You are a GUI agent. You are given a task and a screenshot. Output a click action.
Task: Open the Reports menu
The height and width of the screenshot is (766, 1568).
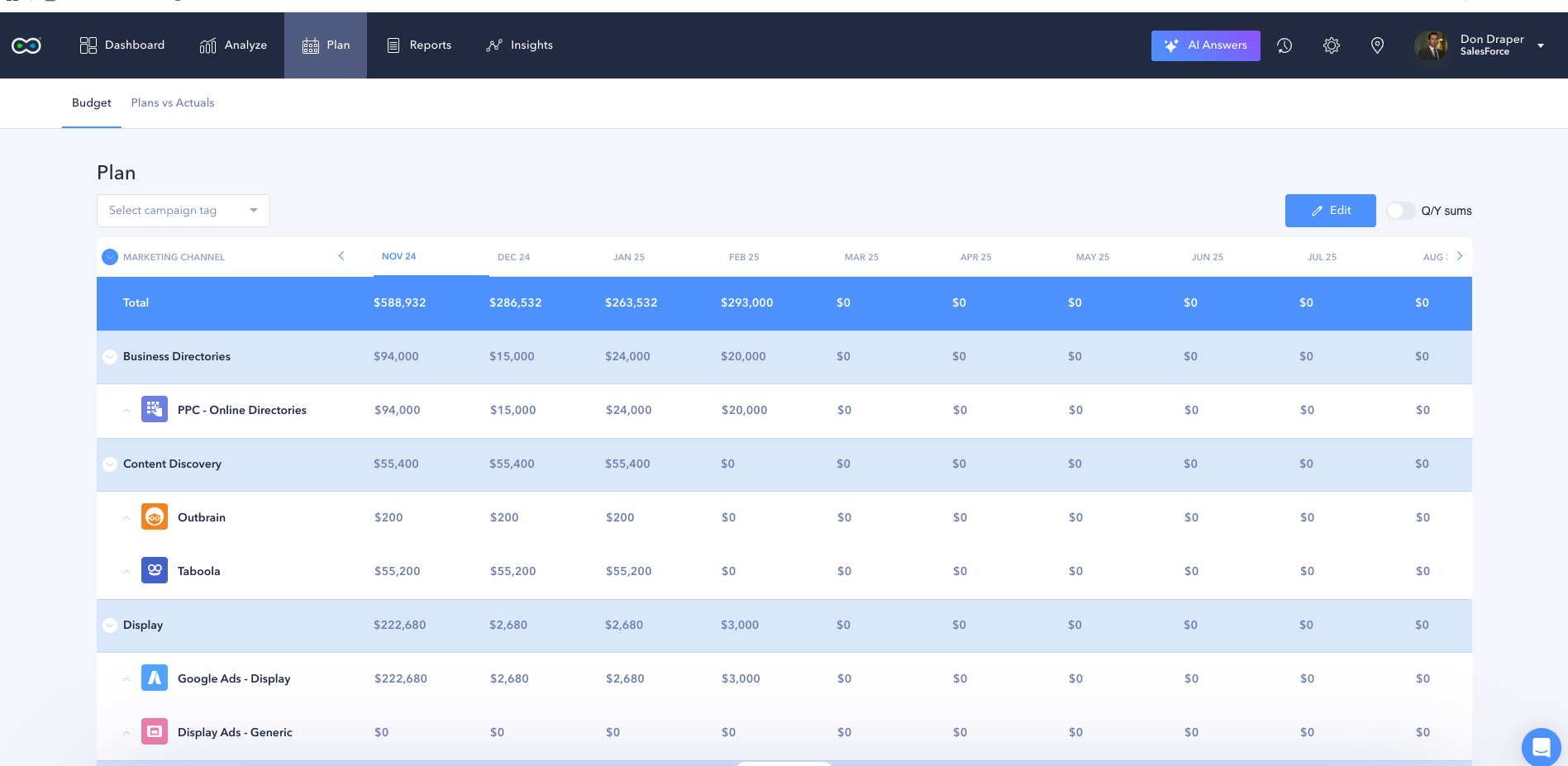pyautogui.click(x=419, y=45)
